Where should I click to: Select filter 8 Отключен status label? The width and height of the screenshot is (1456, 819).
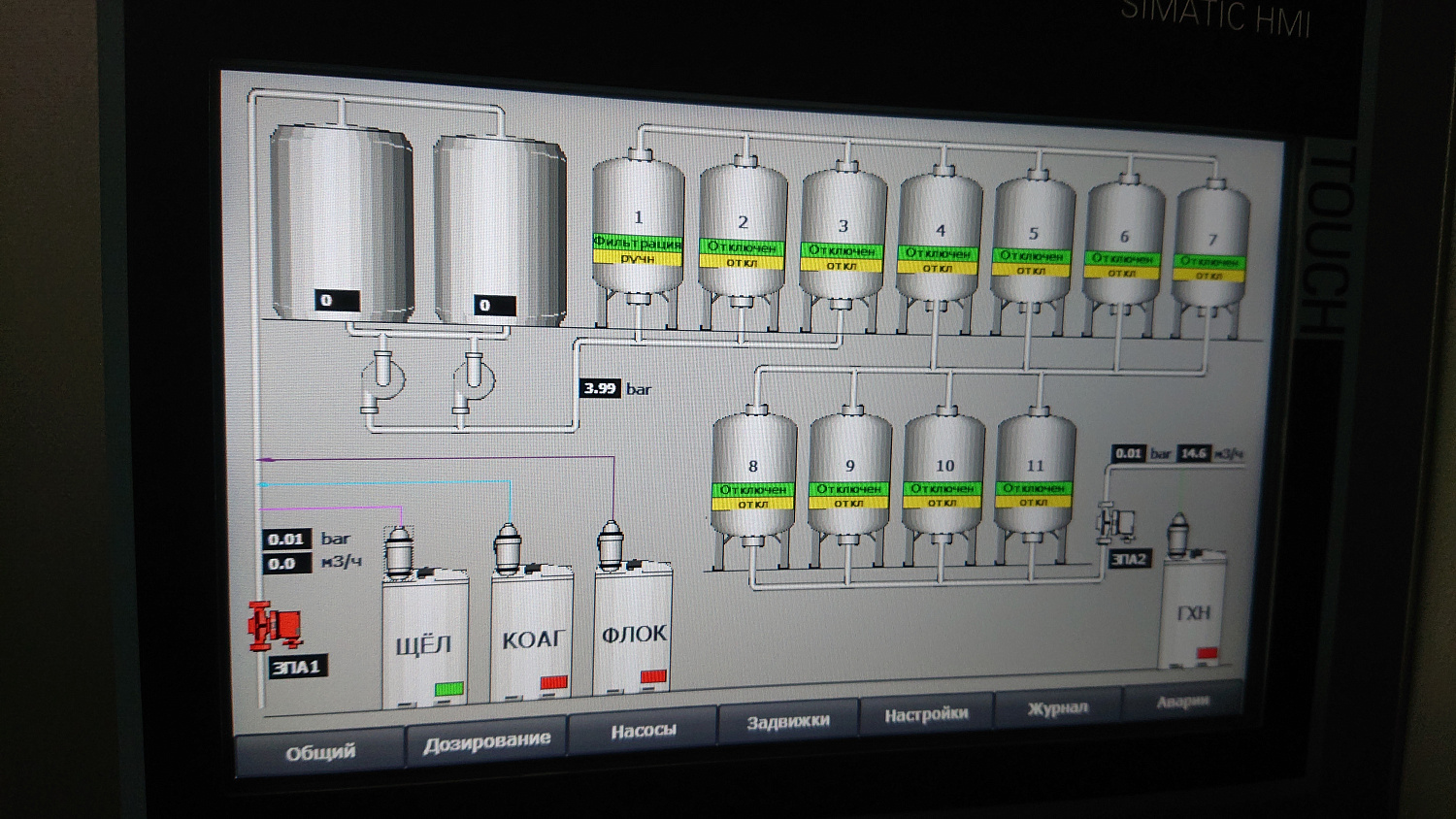pos(753,490)
